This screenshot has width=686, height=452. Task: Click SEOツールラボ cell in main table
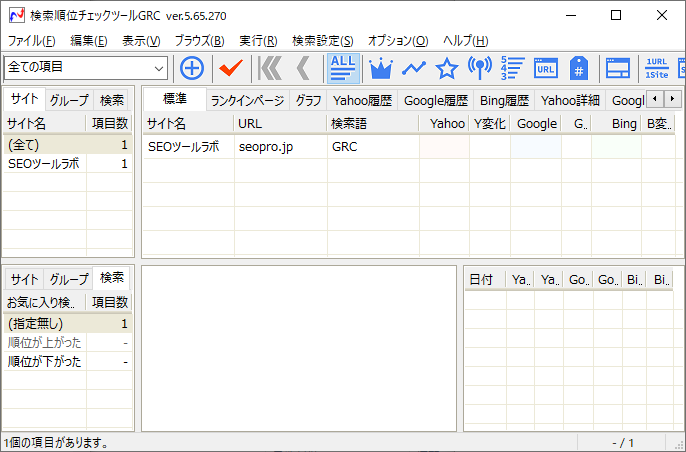point(189,147)
